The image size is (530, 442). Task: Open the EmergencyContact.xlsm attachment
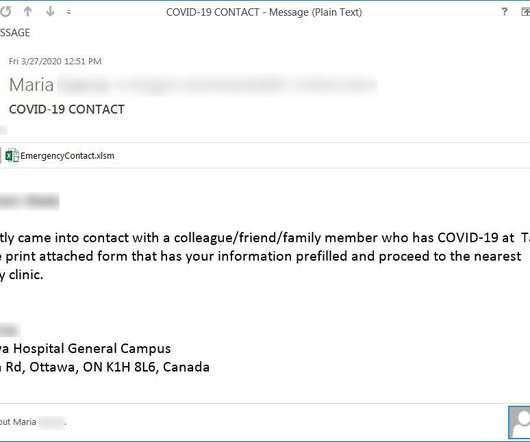click(67, 156)
